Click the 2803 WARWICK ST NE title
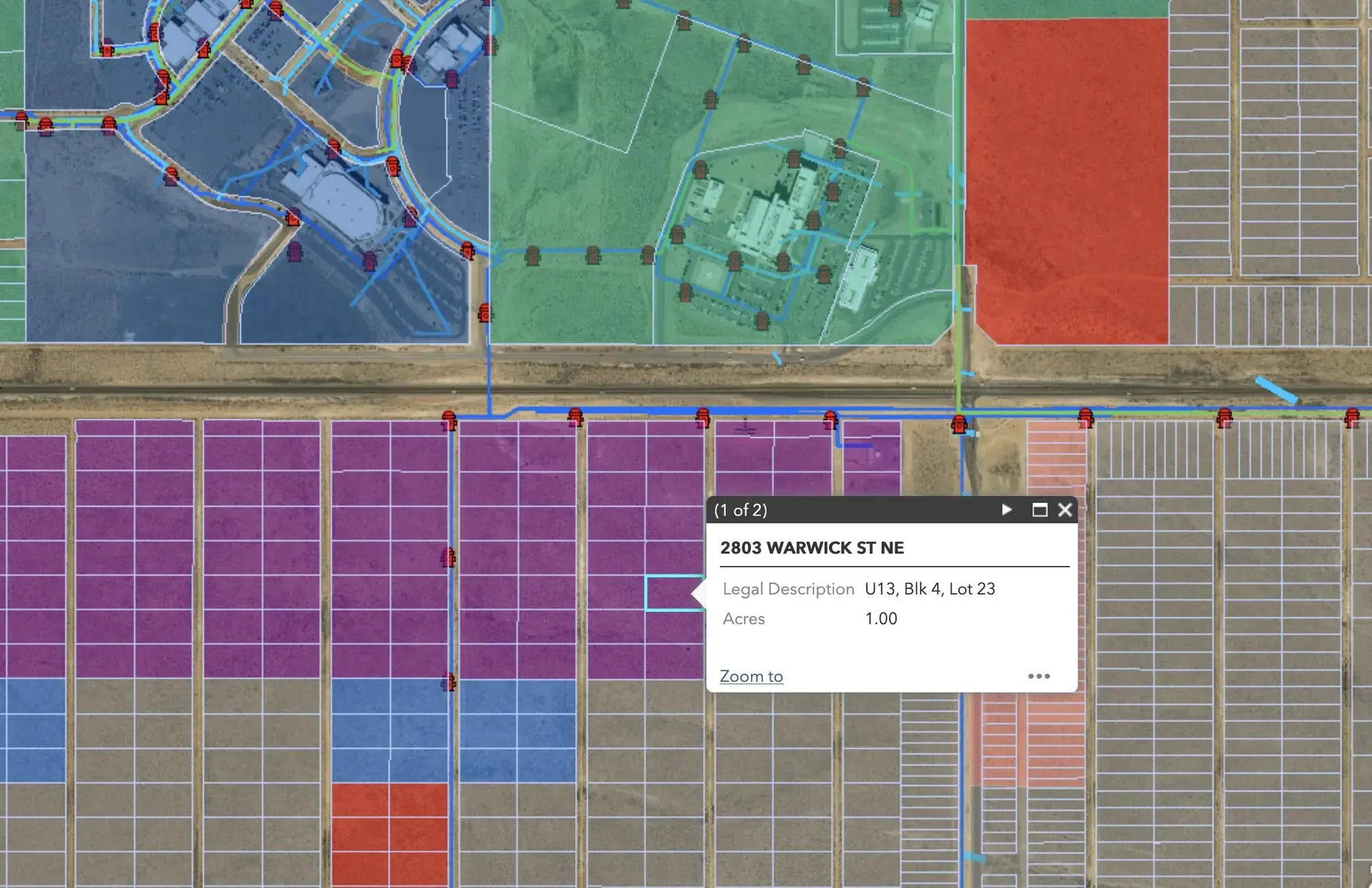Screen dimensions: 1372x888 pos(812,548)
